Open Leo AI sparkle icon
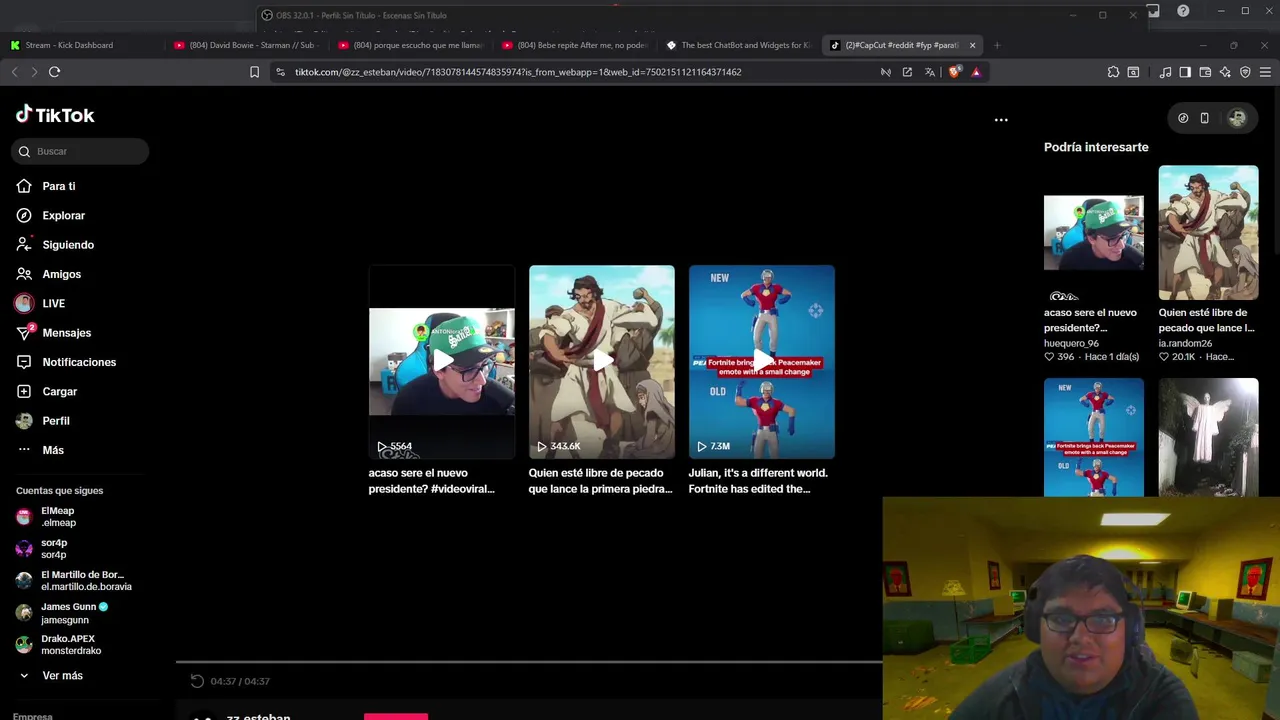1280x720 pixels. pos(1225,72)
